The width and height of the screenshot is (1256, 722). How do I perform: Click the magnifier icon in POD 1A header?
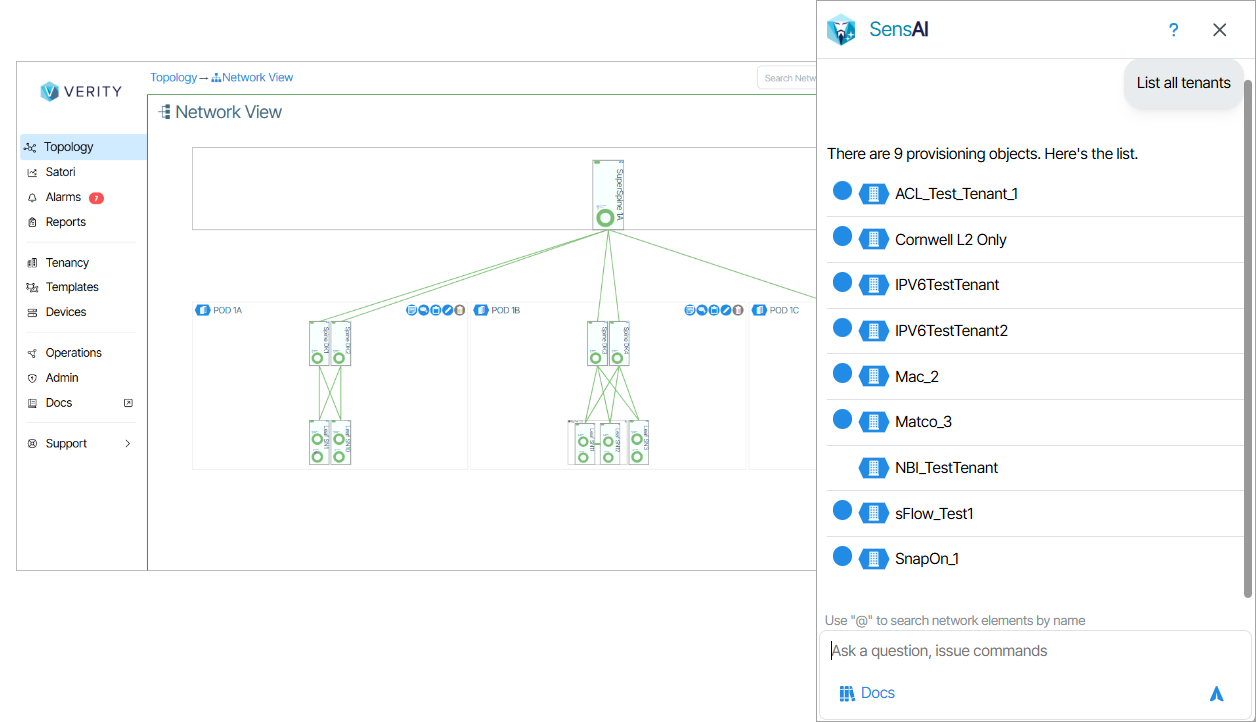pyautogui.click(x=423, y=311)
